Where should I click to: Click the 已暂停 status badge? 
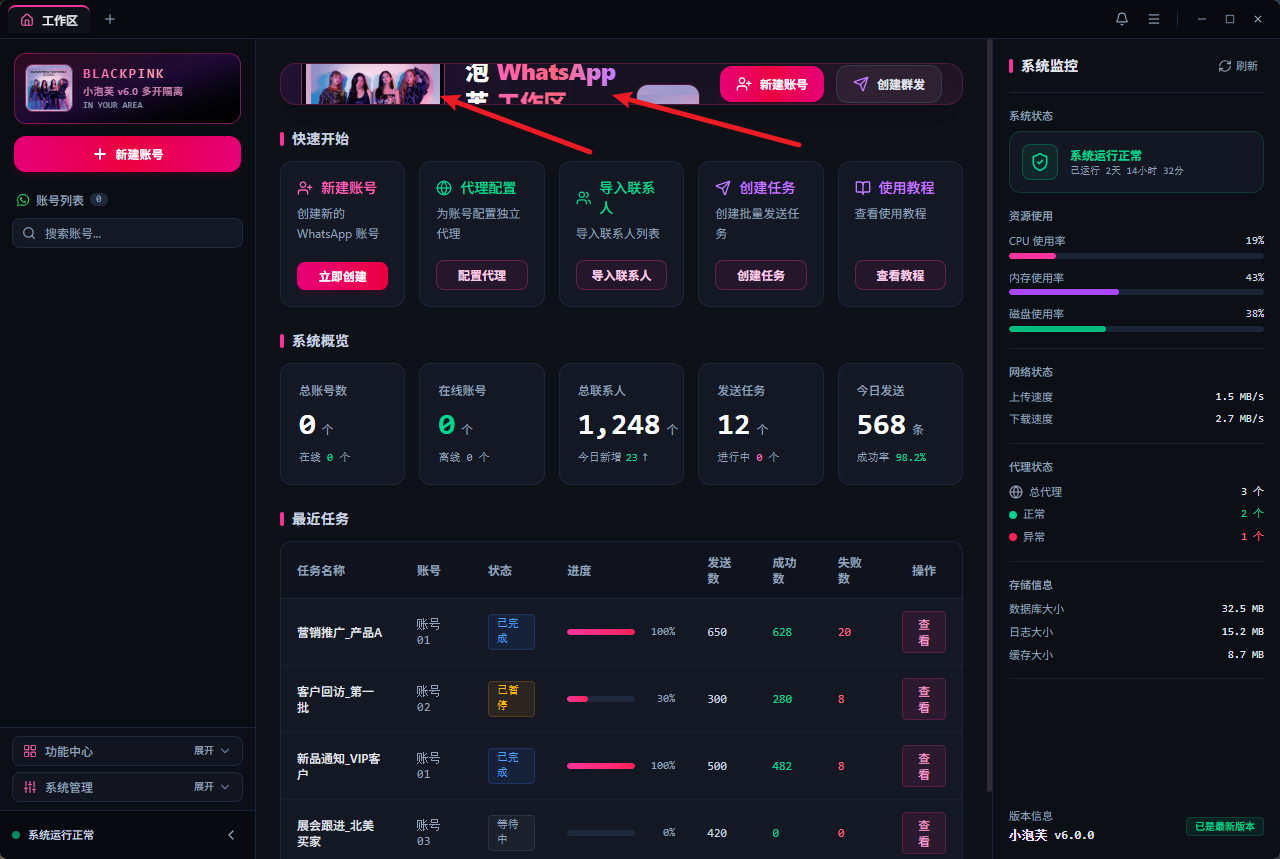[x=511, y=699]
